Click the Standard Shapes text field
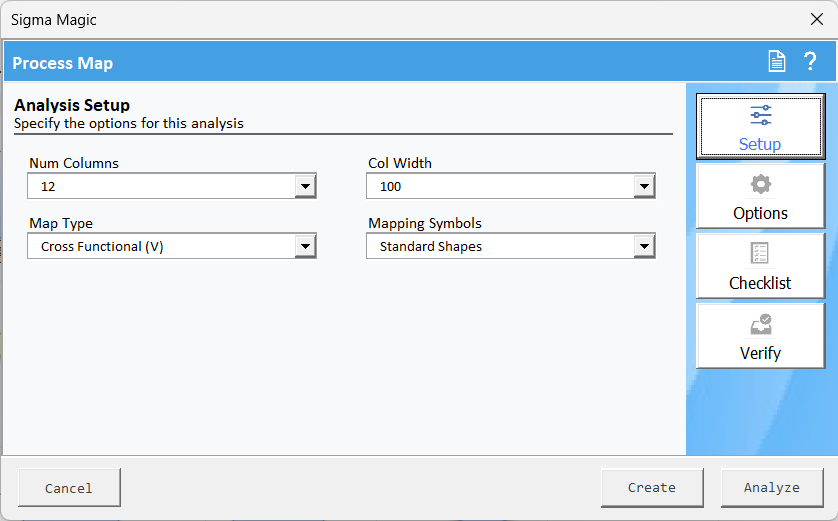The width and height of the screenshot is (838, 521). tap(500, 246)
